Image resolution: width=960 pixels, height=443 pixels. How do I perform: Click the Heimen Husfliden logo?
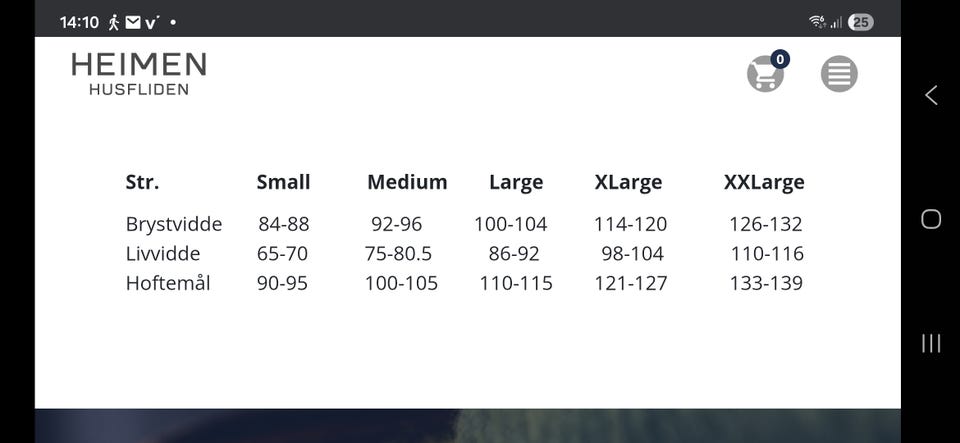coord(139,74)
